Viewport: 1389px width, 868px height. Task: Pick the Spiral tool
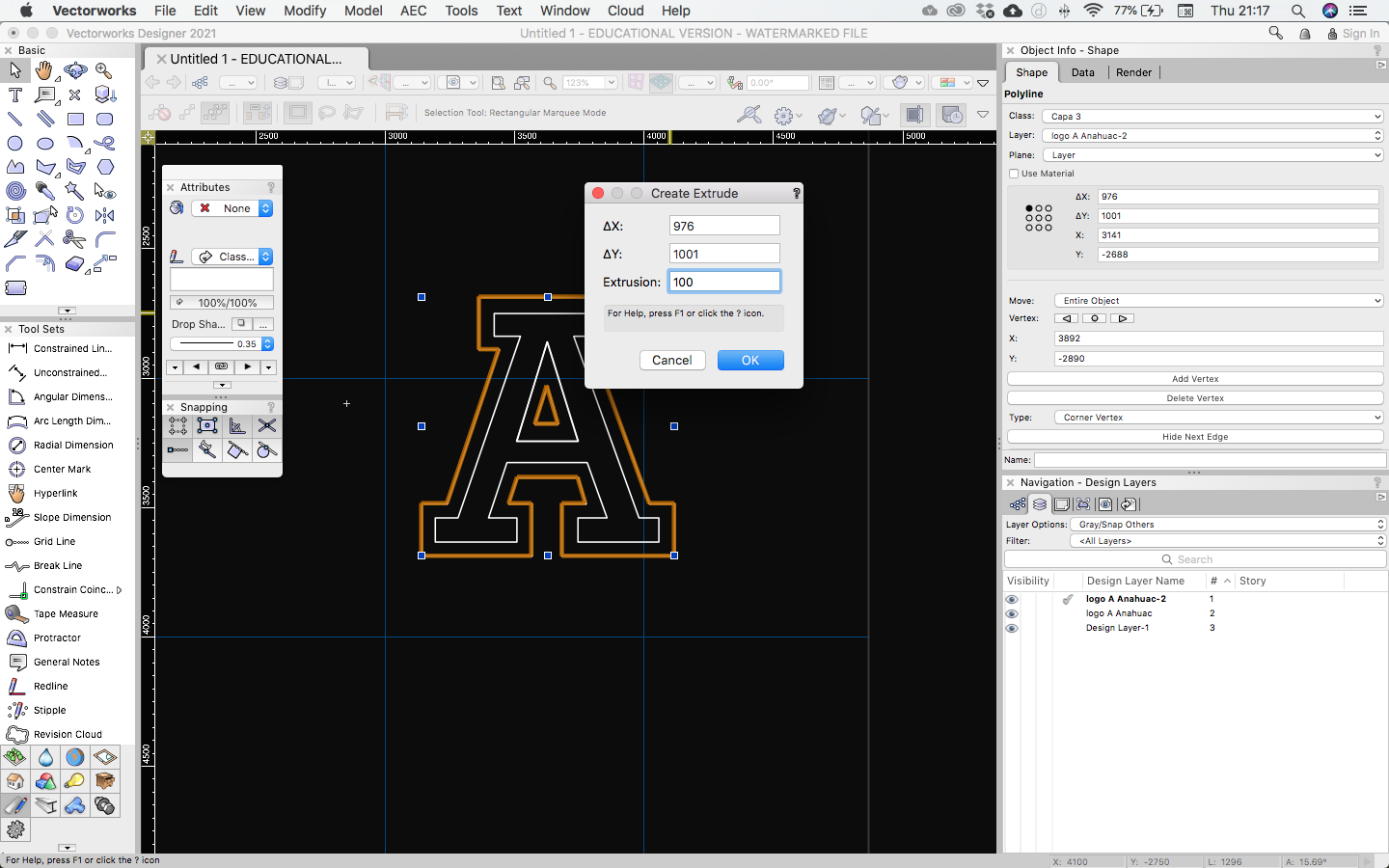tap(15, 191)
